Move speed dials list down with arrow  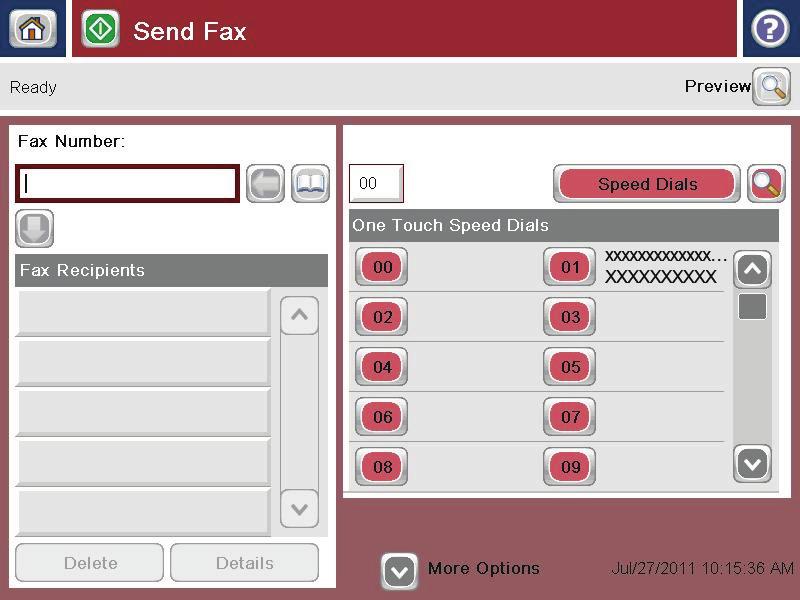(753, 464)
